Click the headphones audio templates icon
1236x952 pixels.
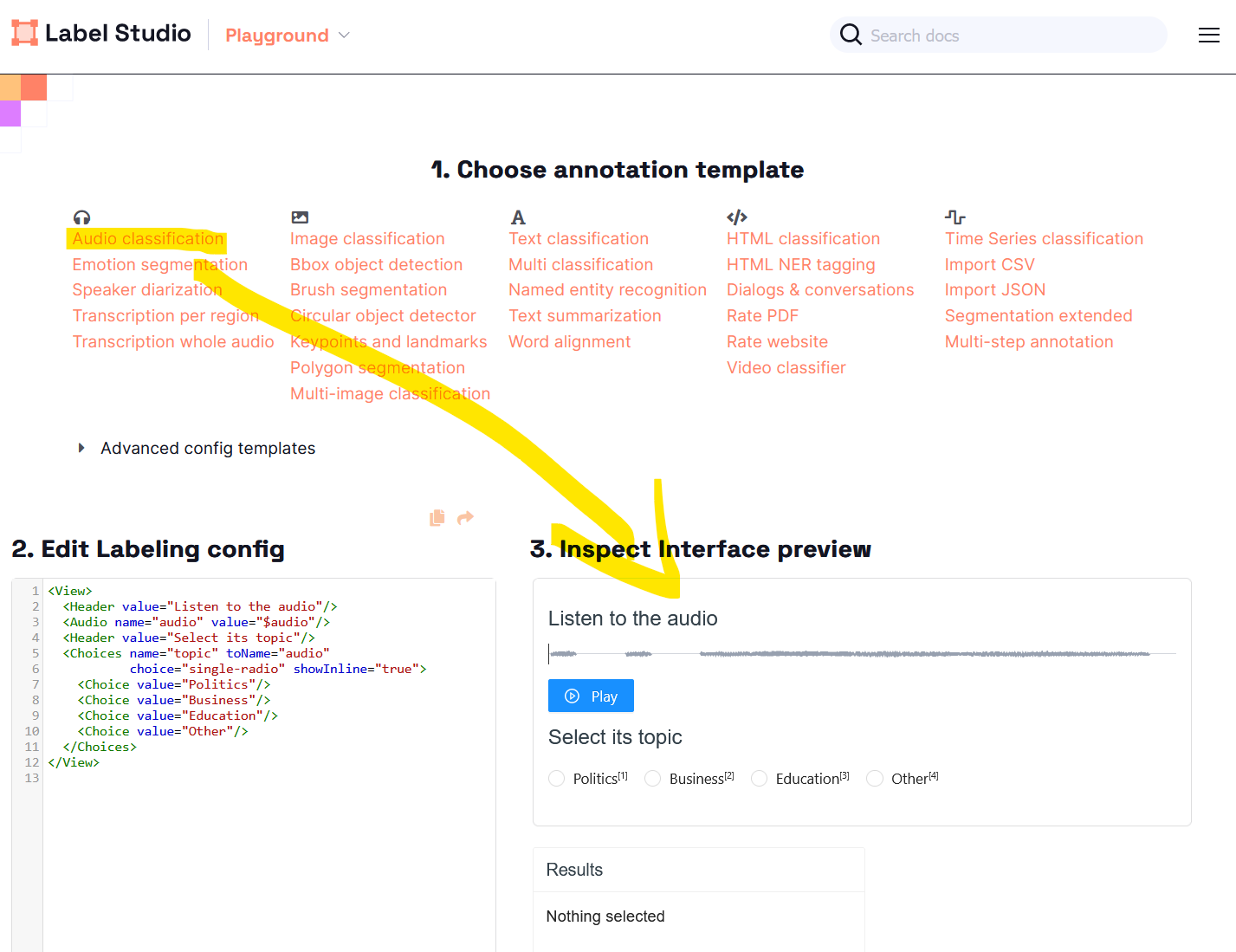(x=81, y=217)
